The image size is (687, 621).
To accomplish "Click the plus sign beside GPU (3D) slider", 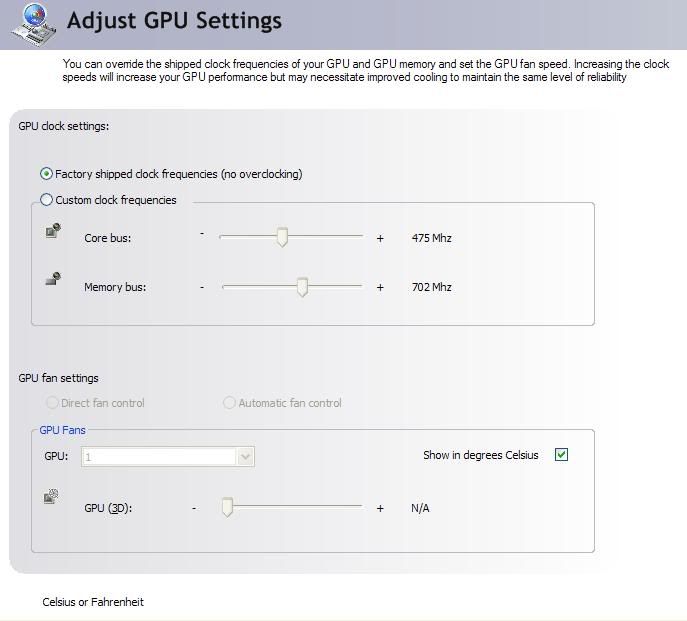I will (x=380, y=508).
